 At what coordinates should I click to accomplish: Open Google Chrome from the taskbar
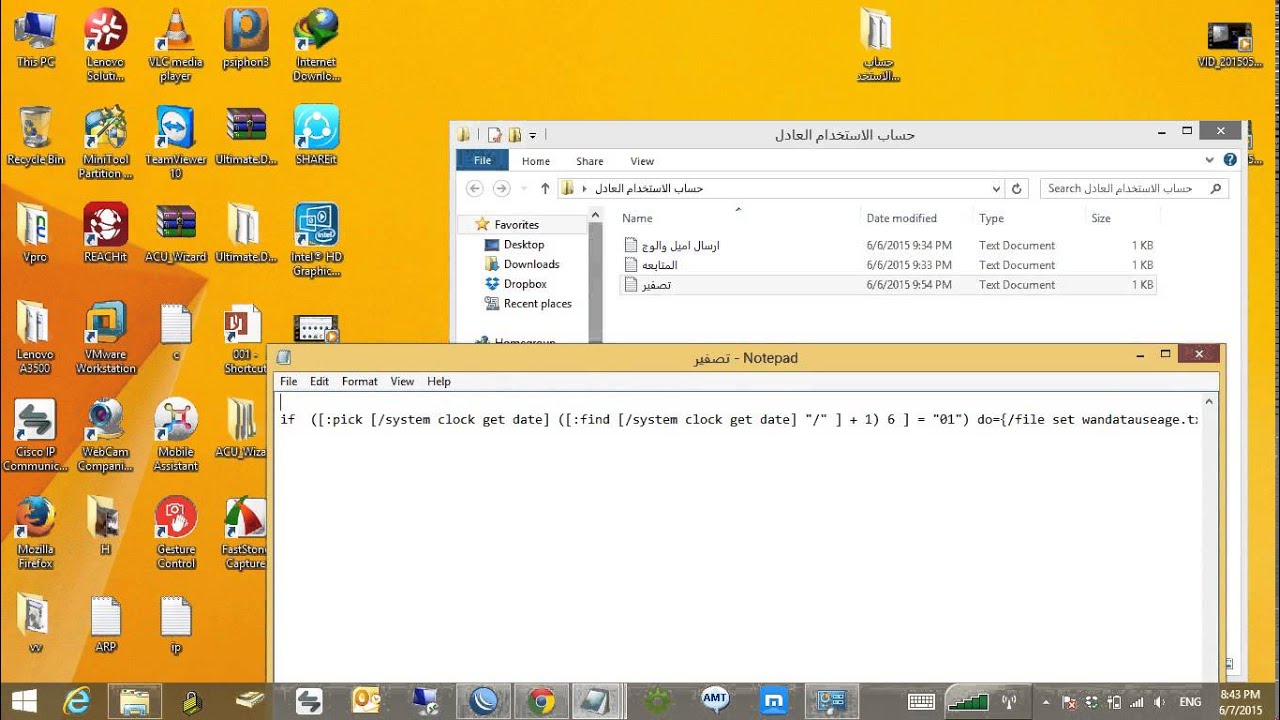541,701
